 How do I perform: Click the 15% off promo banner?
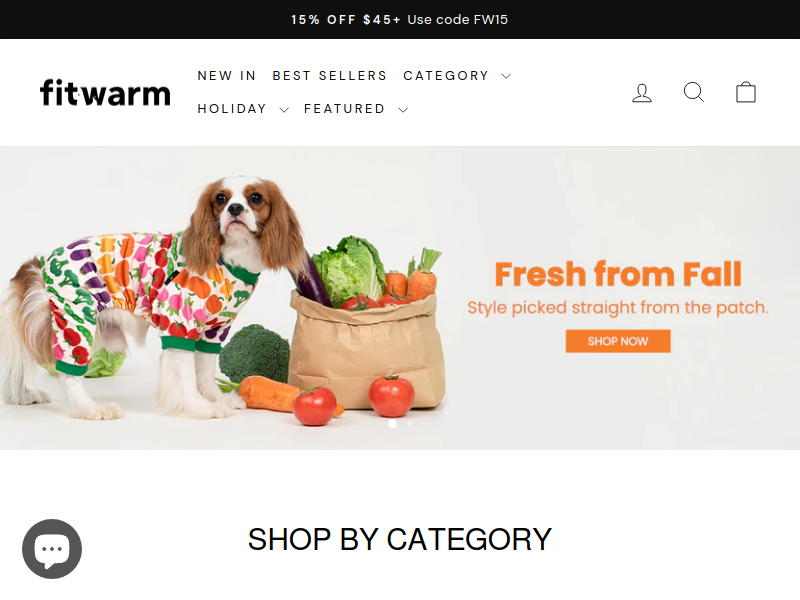[x=399, y=19]
